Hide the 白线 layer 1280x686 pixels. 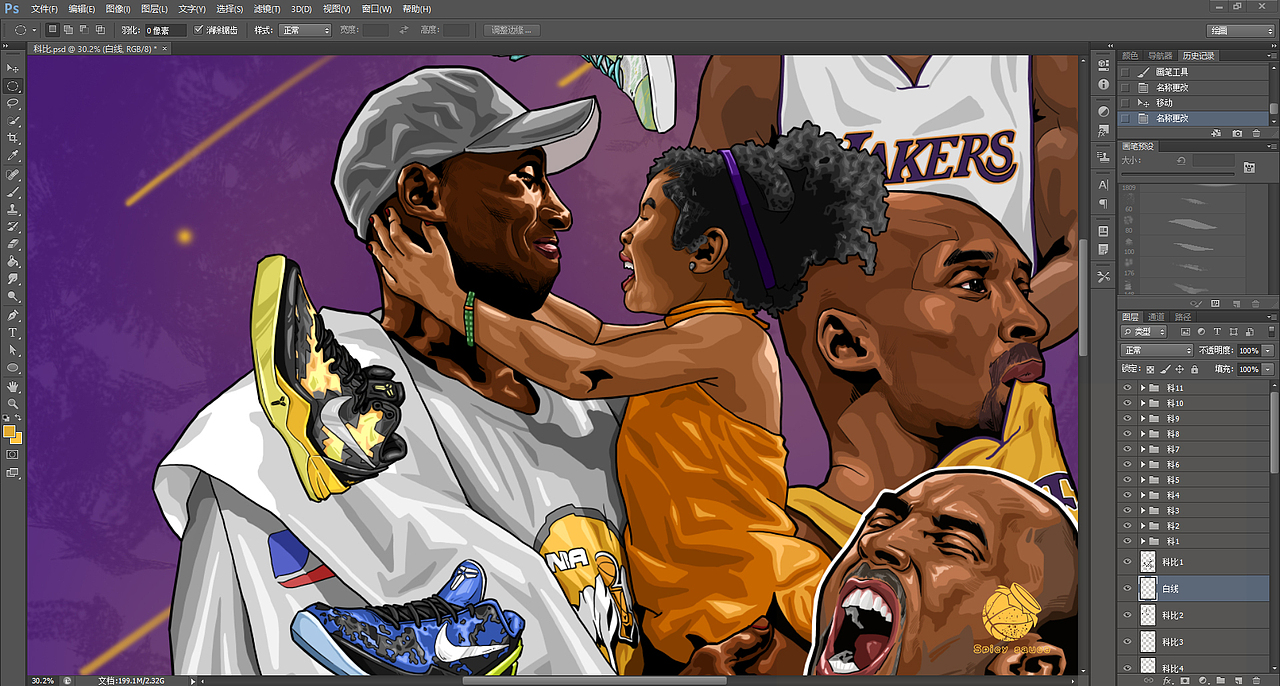[x=1127, y=589]
